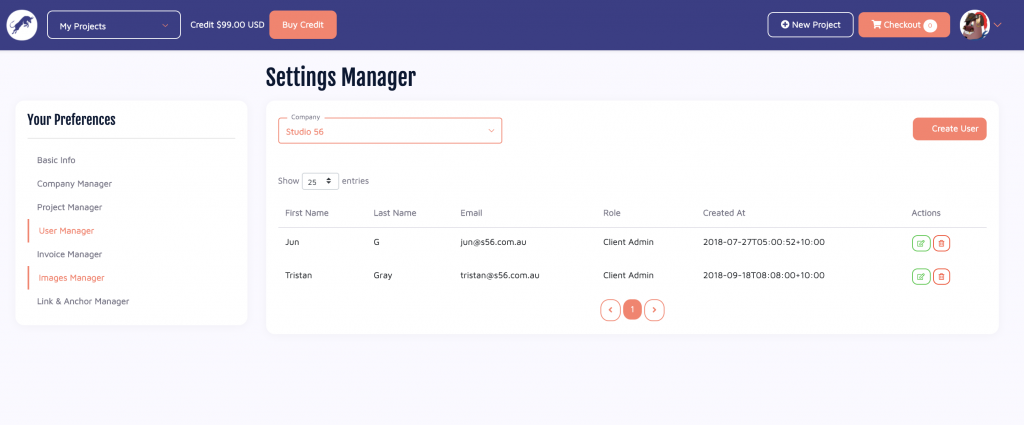Open Basic Info preferences
The width and height of the screenshot is (1024, 425).
point(56,160)
